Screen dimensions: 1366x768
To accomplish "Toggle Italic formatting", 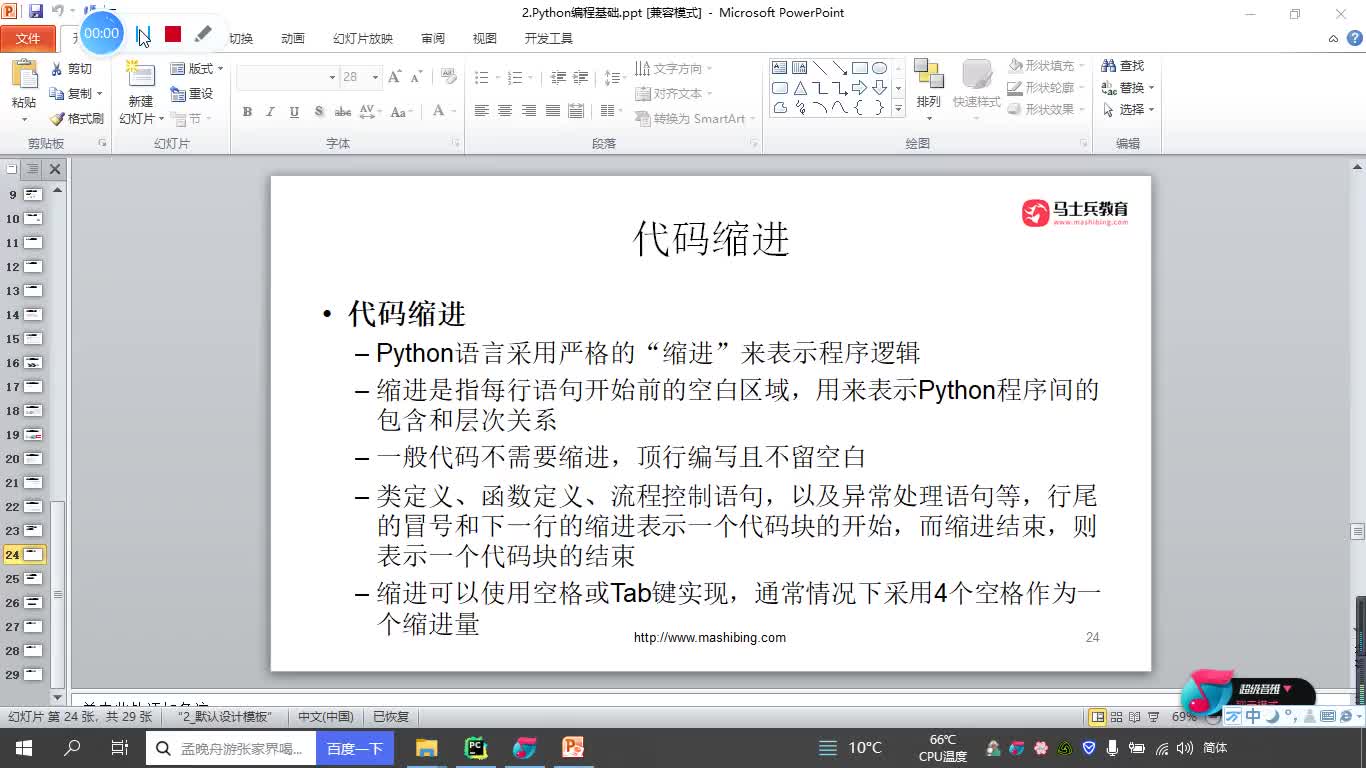I will (x=270, y=112).
